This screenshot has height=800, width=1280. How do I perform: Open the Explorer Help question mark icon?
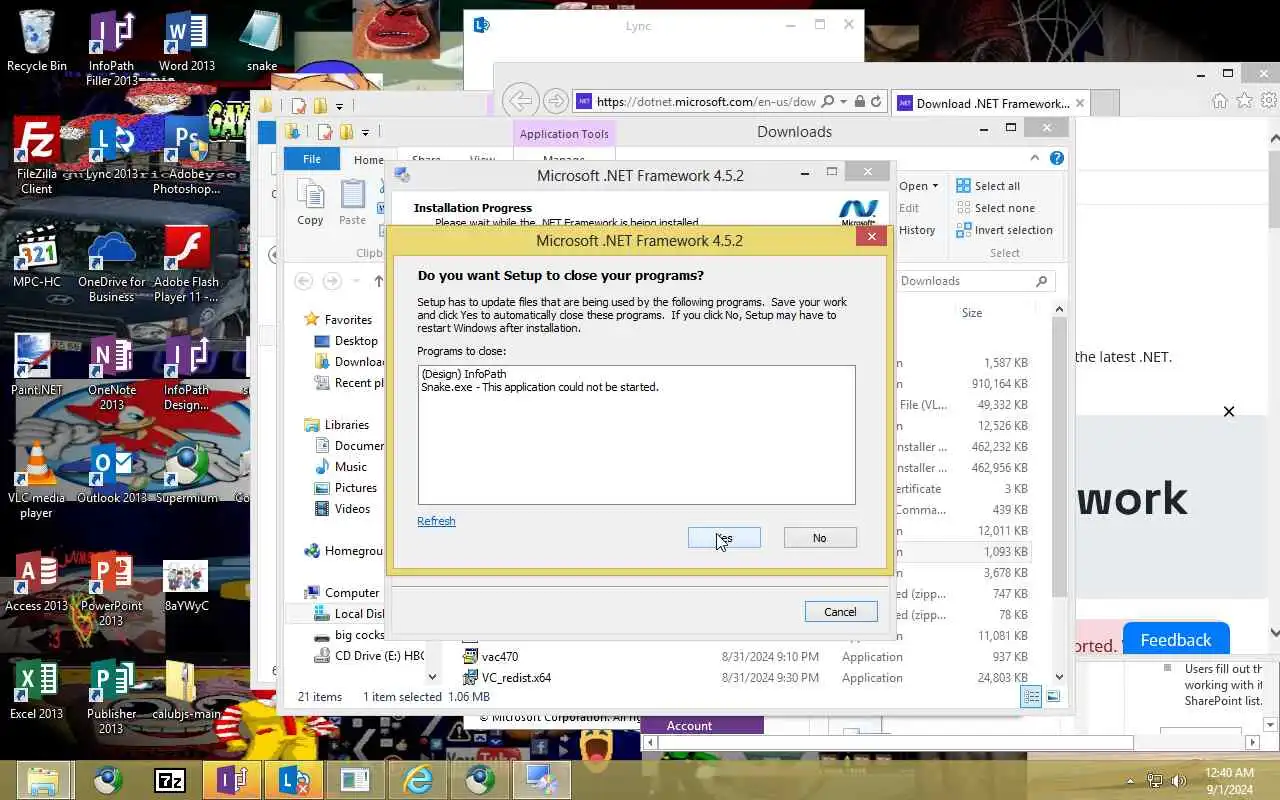coord(1057,158)
